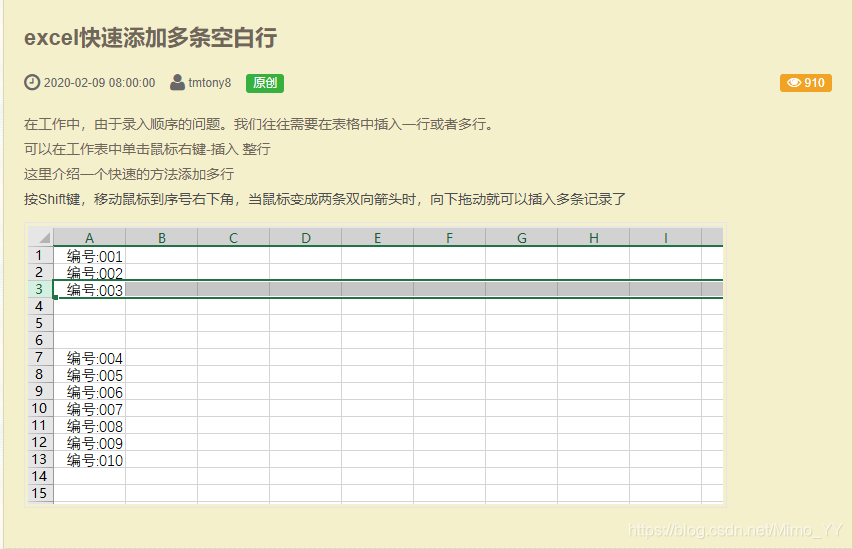Select row 13 header
The image size is (853, 549).
(41, 459)
